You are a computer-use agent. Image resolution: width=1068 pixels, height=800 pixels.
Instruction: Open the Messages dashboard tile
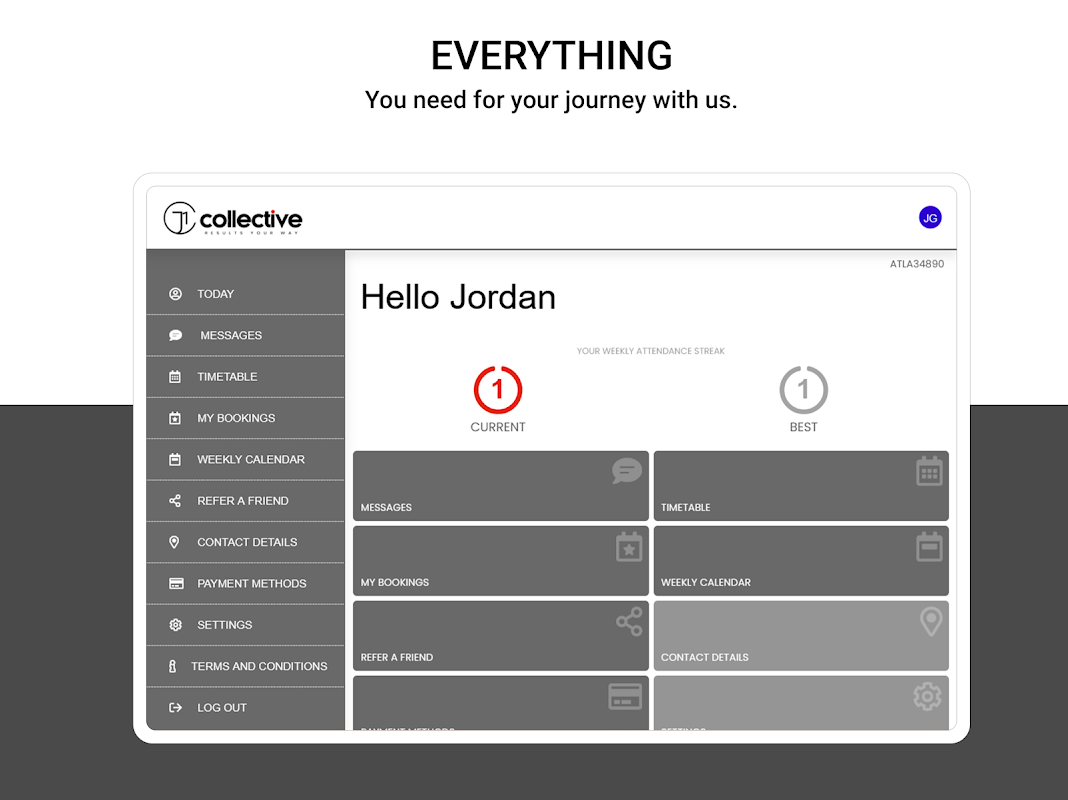pos(501,485)
